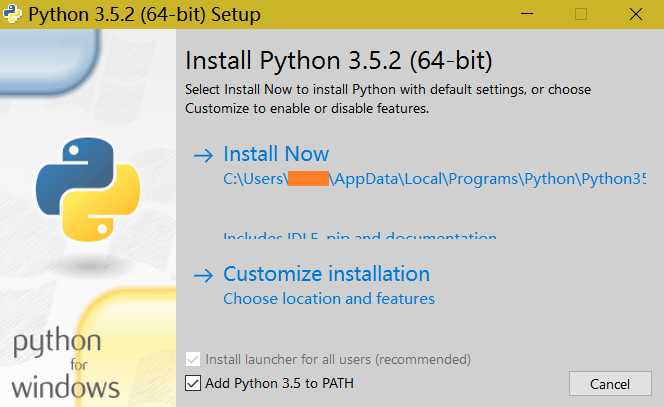Toggle Install launcher for all users checkbox

[193, 360]
